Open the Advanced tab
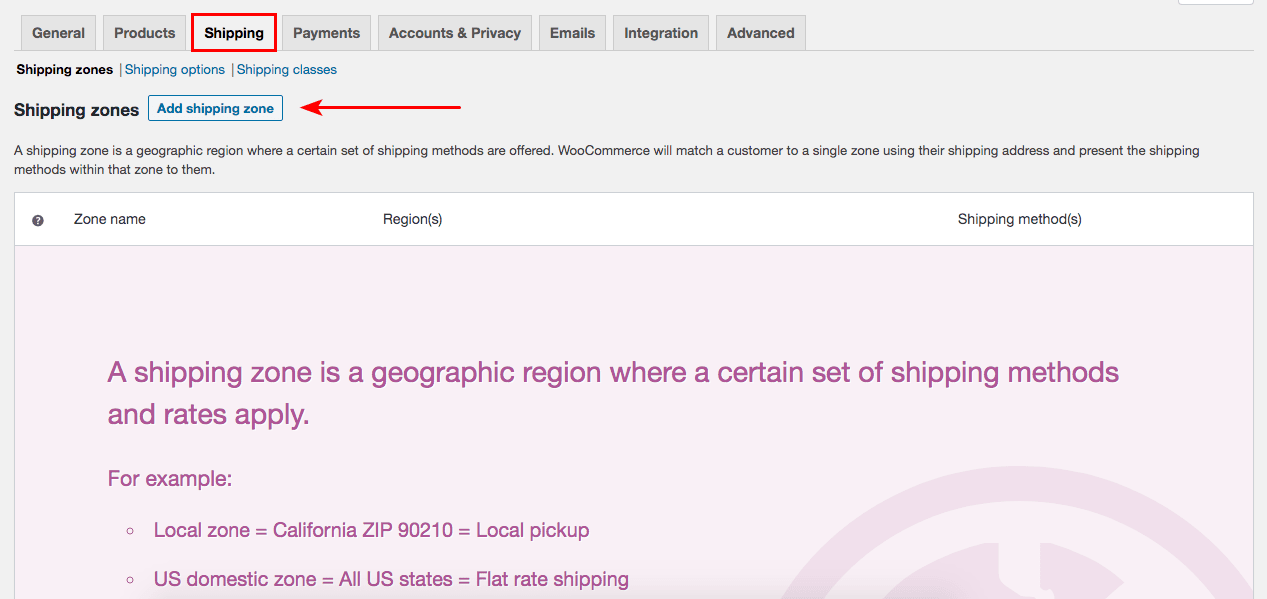 point(761,33)
